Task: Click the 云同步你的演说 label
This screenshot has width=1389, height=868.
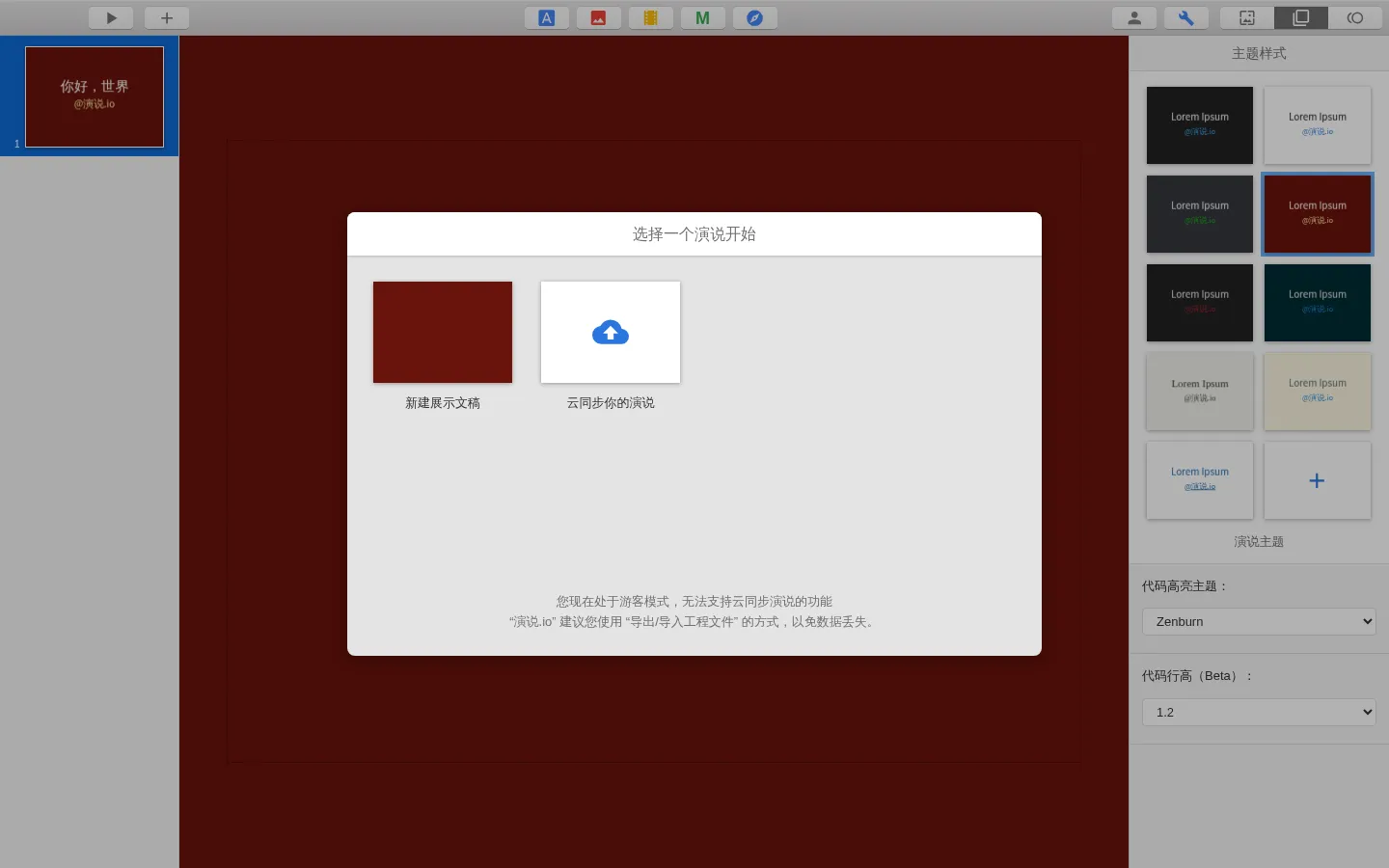Action: [611, 403]
